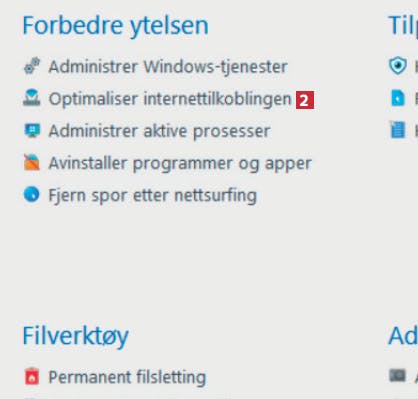Open Optimaliser internettilkoblingen
418x399 pixels.
170,99
